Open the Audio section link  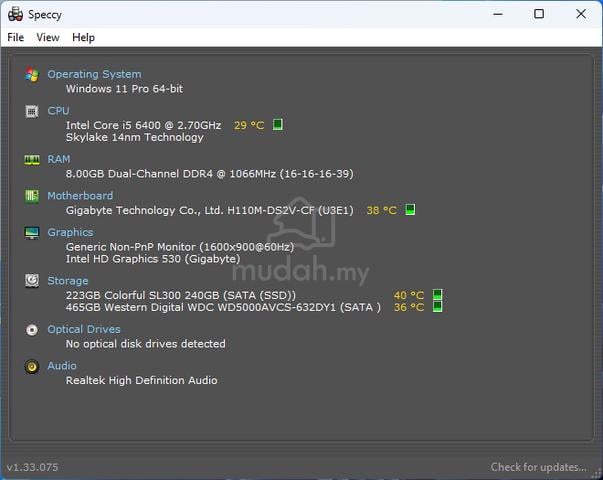tap(62, 366)
